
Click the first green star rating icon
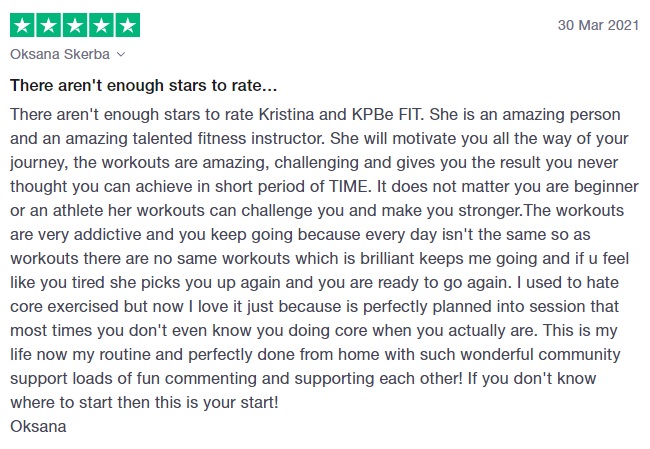(x=22, y=25)
